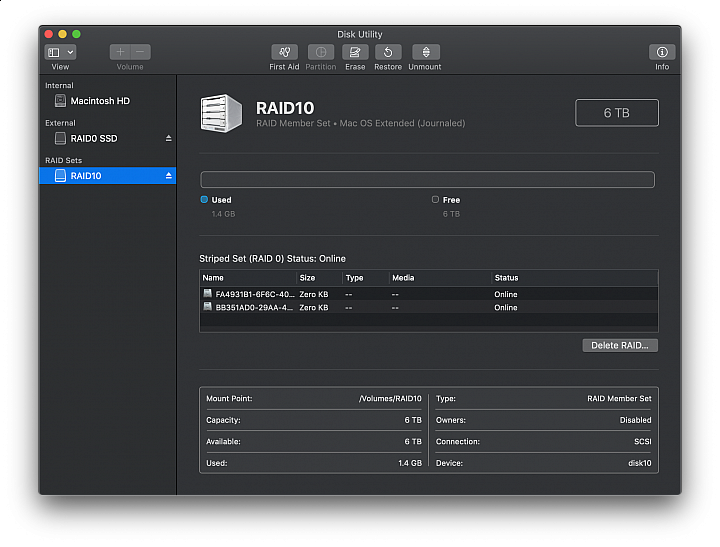720x547 pixels.
Task: Click the RAID Member Set type value
Action: click(x=619, y=399)
